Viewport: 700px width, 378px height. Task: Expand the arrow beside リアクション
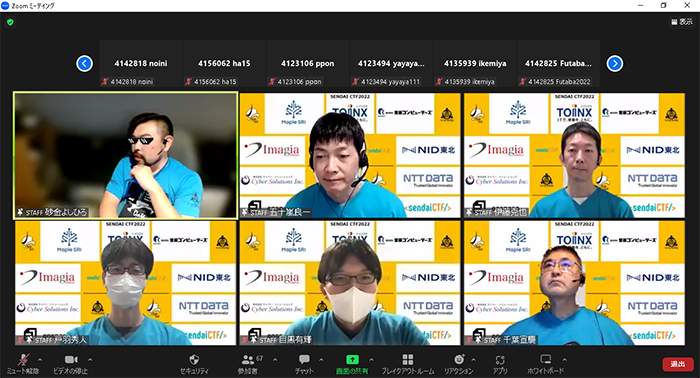[x=473, y=359]
